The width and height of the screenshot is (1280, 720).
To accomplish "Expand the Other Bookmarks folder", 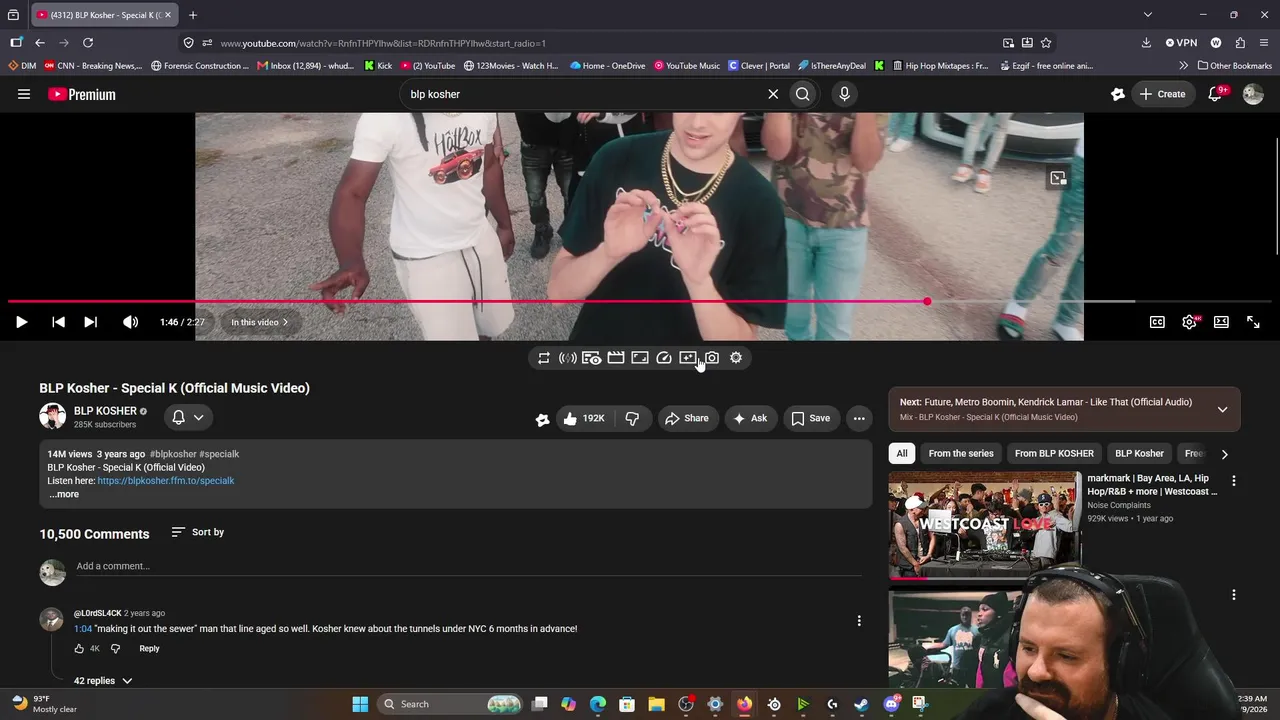I will 1233,66.
